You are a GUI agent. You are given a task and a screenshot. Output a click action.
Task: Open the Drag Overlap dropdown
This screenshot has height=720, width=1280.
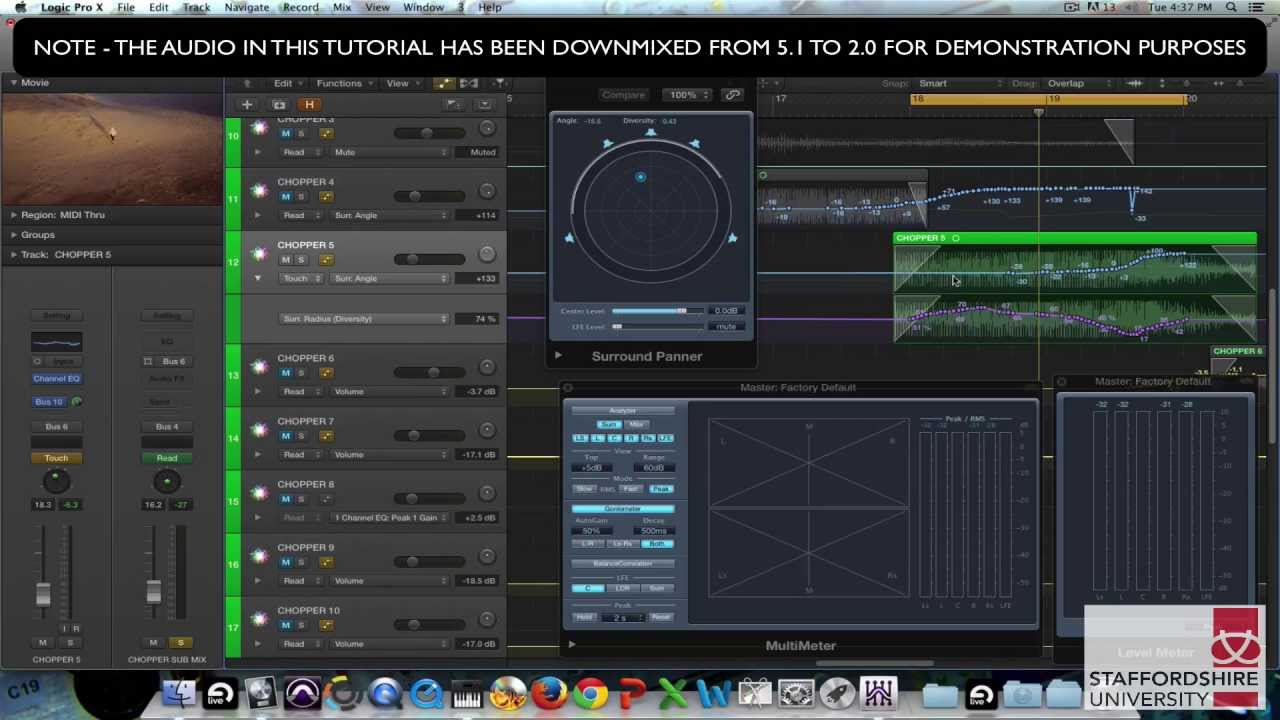tap(1078, 83)
